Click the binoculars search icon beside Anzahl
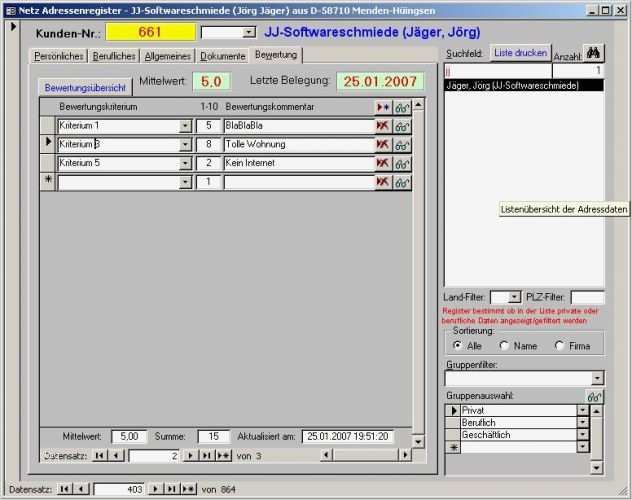 [593, 53]
